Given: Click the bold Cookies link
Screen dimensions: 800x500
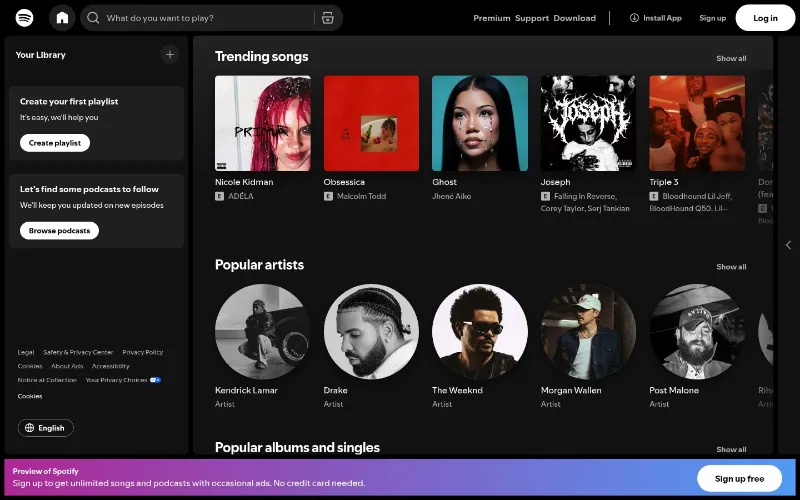Looking at the screenshot, I should [x=30, y=396].
